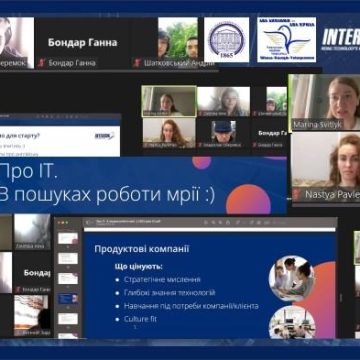Screen dimensions: 360x360
Task: Click the gallery tile of man in cap
Action: [x=224, y=133]
